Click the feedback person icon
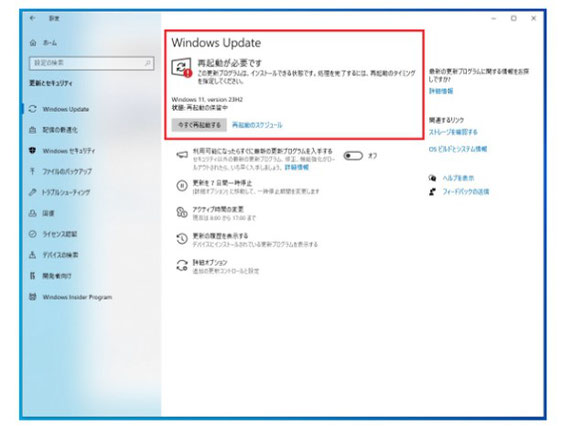Image resolution: width=573 pixels, height=426 pixels. click(x=432, y=191)
